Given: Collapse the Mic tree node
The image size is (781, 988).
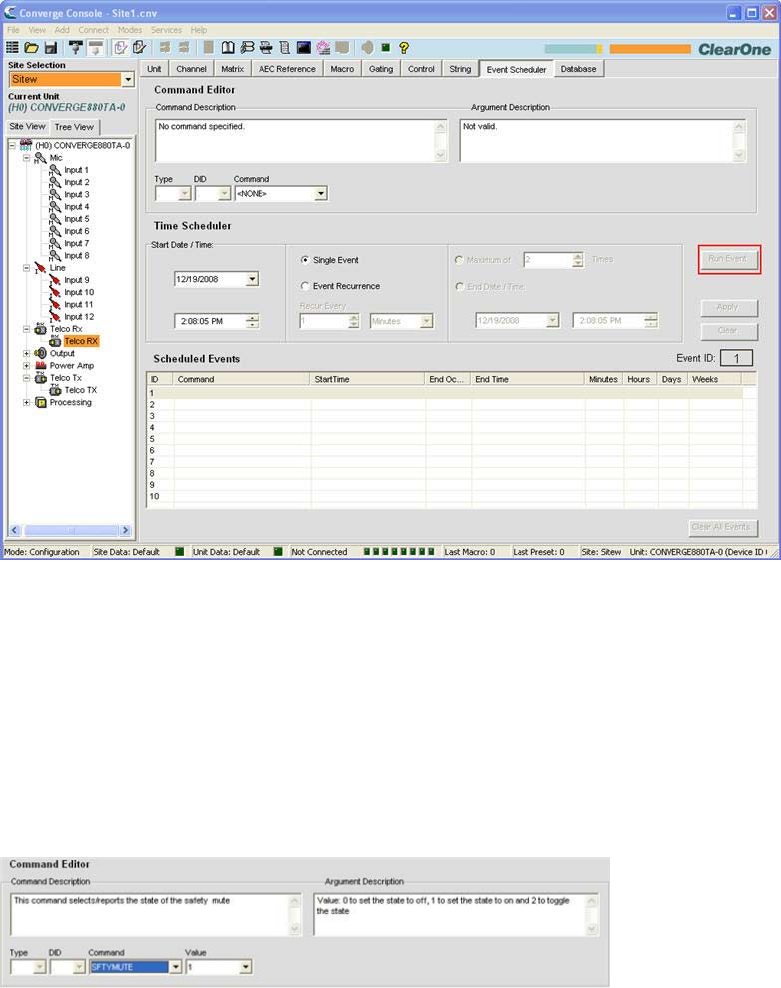Looking at the screenshot, I should click(x=26, y=158).
